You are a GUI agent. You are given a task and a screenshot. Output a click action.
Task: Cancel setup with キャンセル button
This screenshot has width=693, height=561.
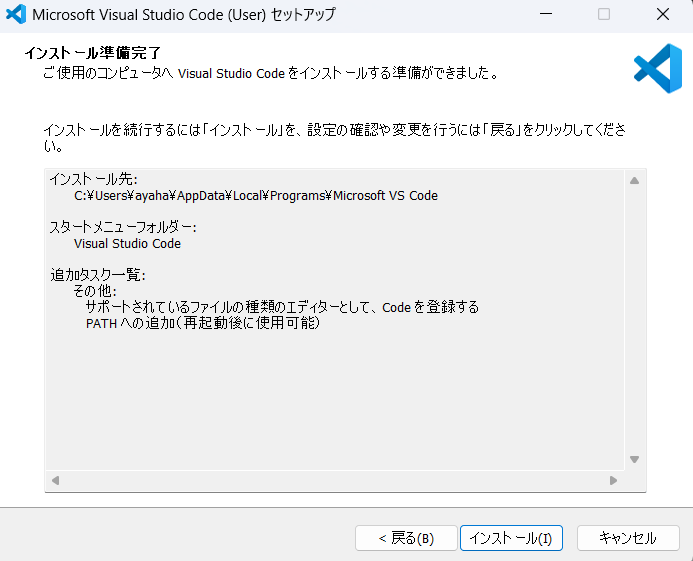[628, 538]
